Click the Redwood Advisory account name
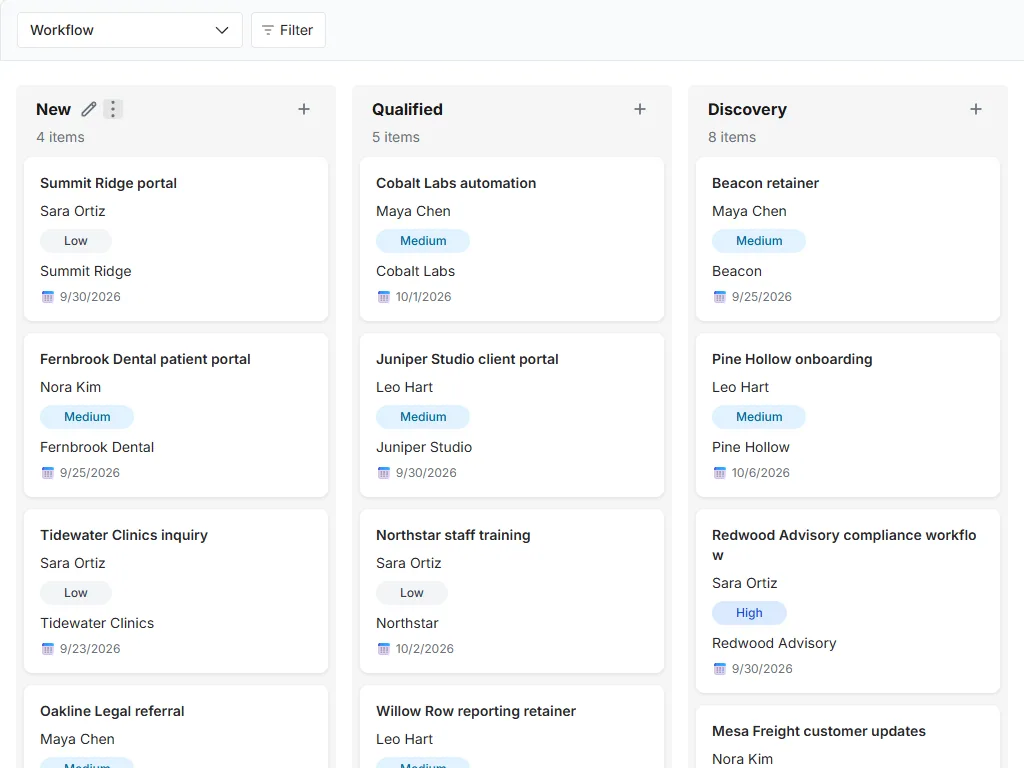The height and width of the screenshot is (768, 1024). point(774,643)
